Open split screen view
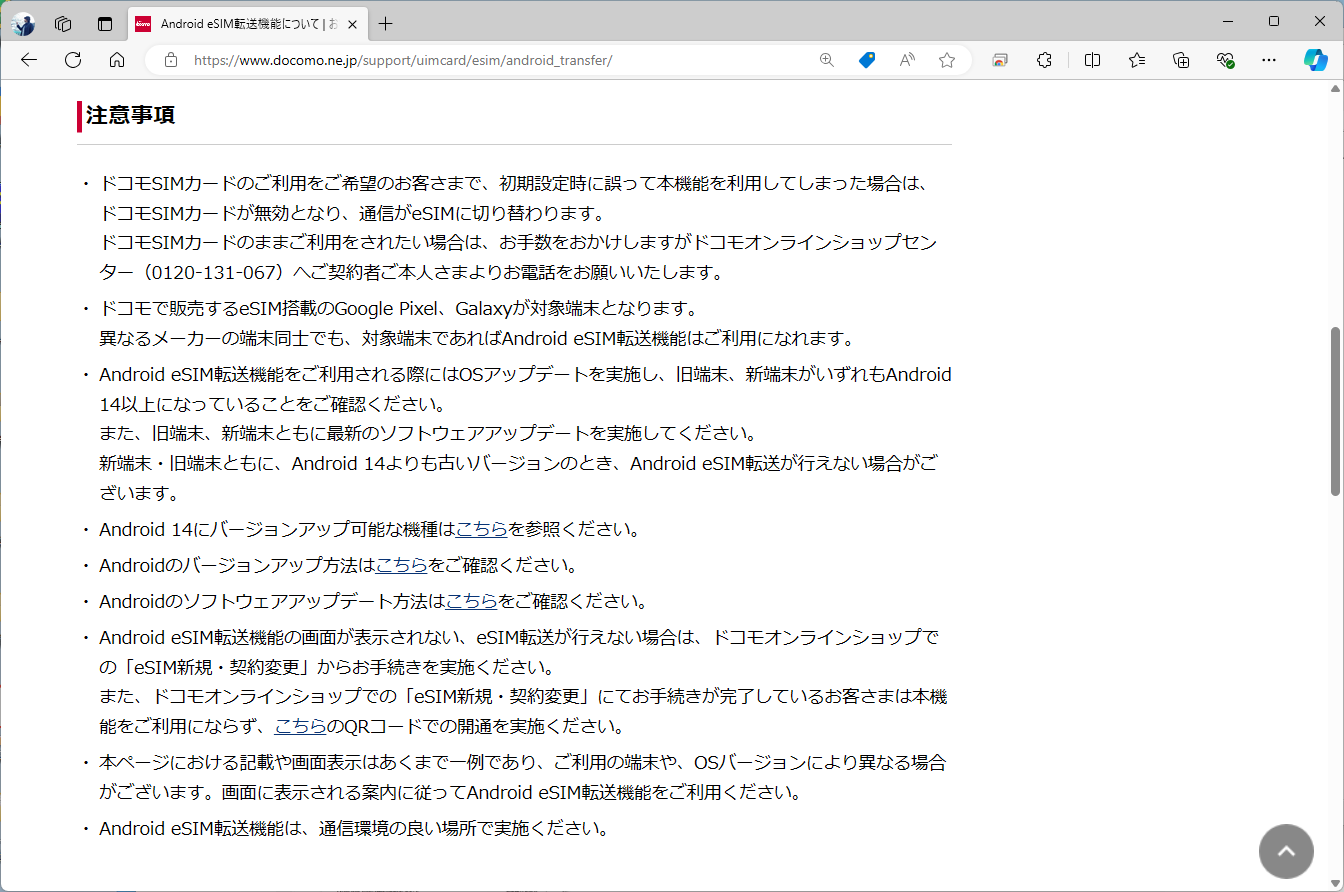This screenshot has width=1344, height=892. 1092,60
